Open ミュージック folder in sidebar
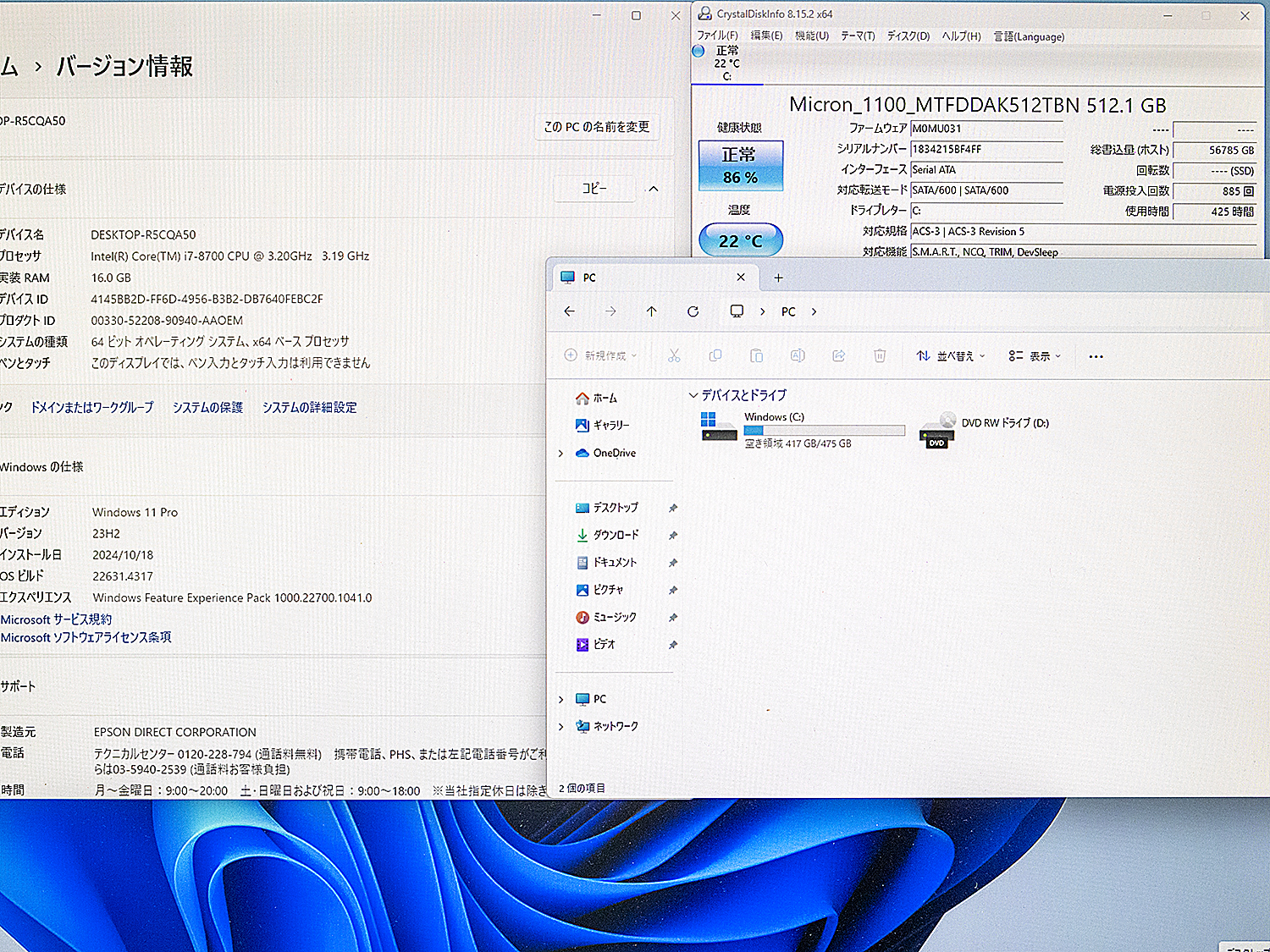 click(606, 617)
